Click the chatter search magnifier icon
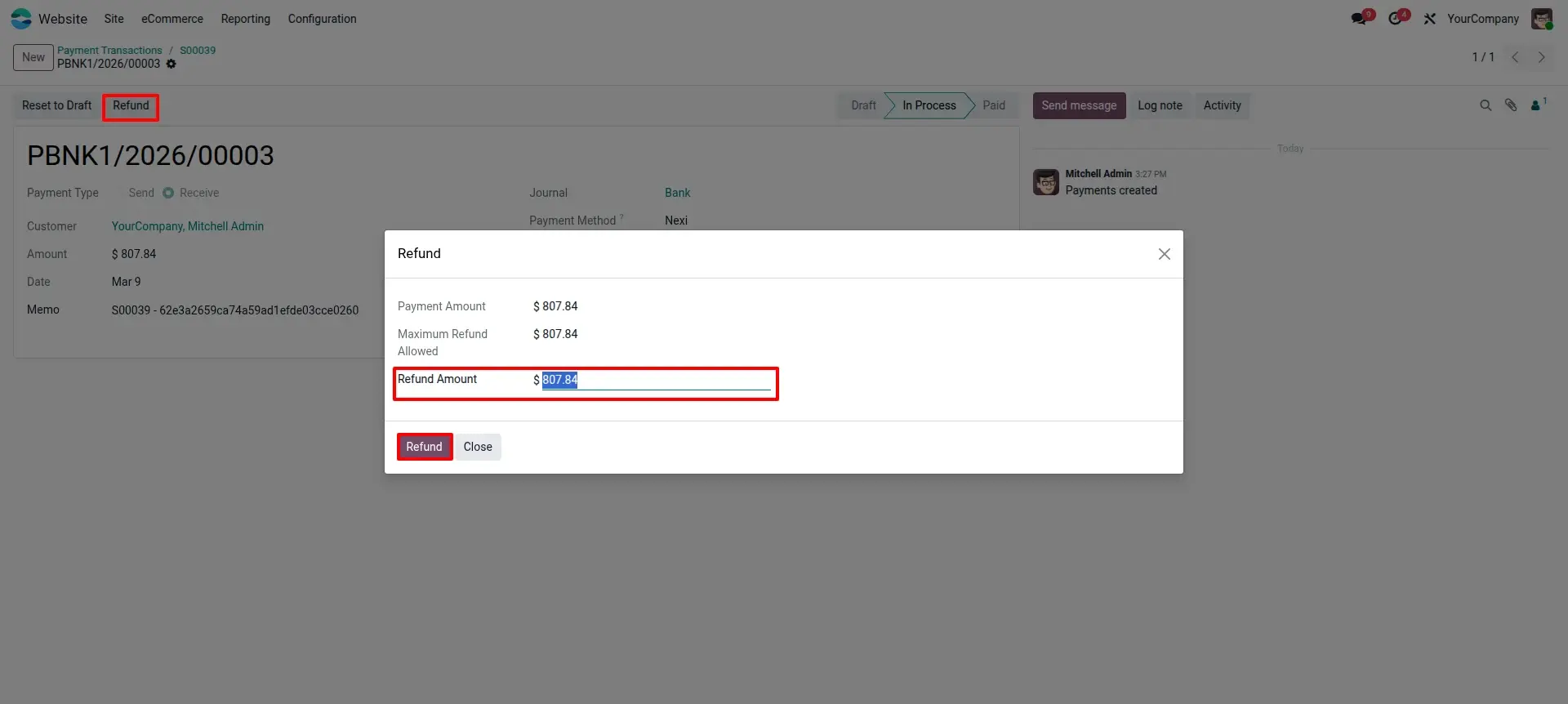 [1486, 105]
